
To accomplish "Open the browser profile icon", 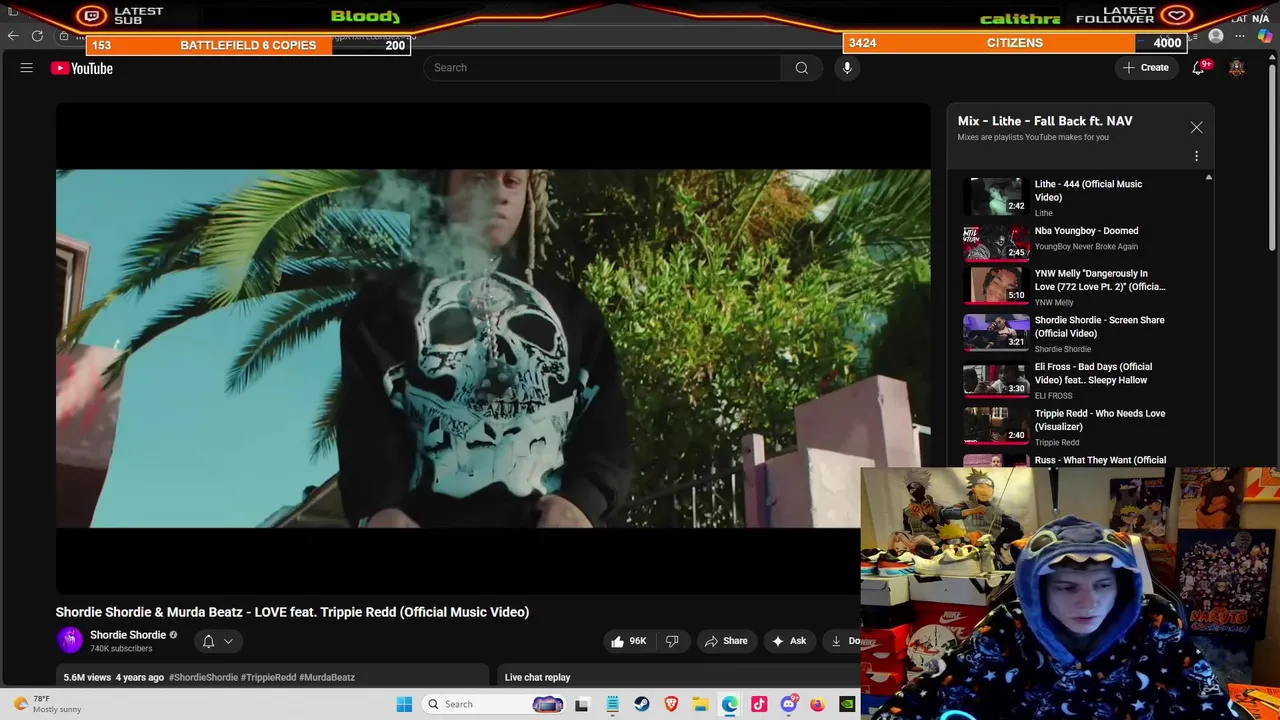I will (1216, 36).
